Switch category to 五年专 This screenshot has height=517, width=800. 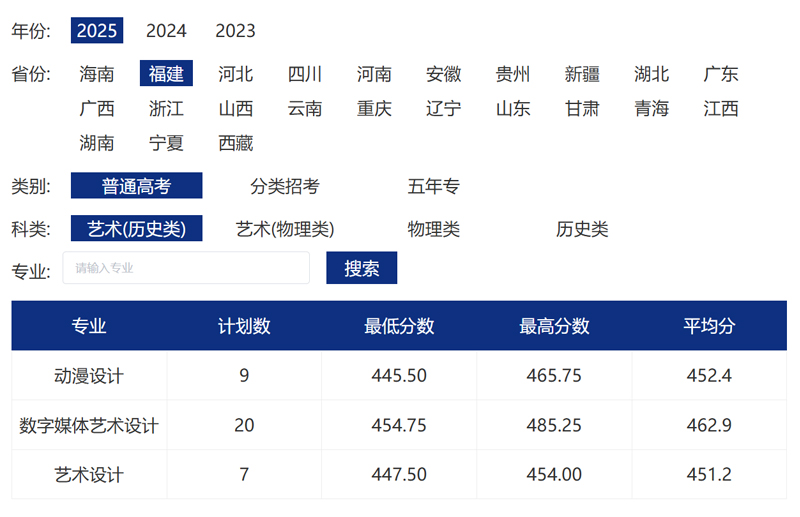(x=433, y=186)
